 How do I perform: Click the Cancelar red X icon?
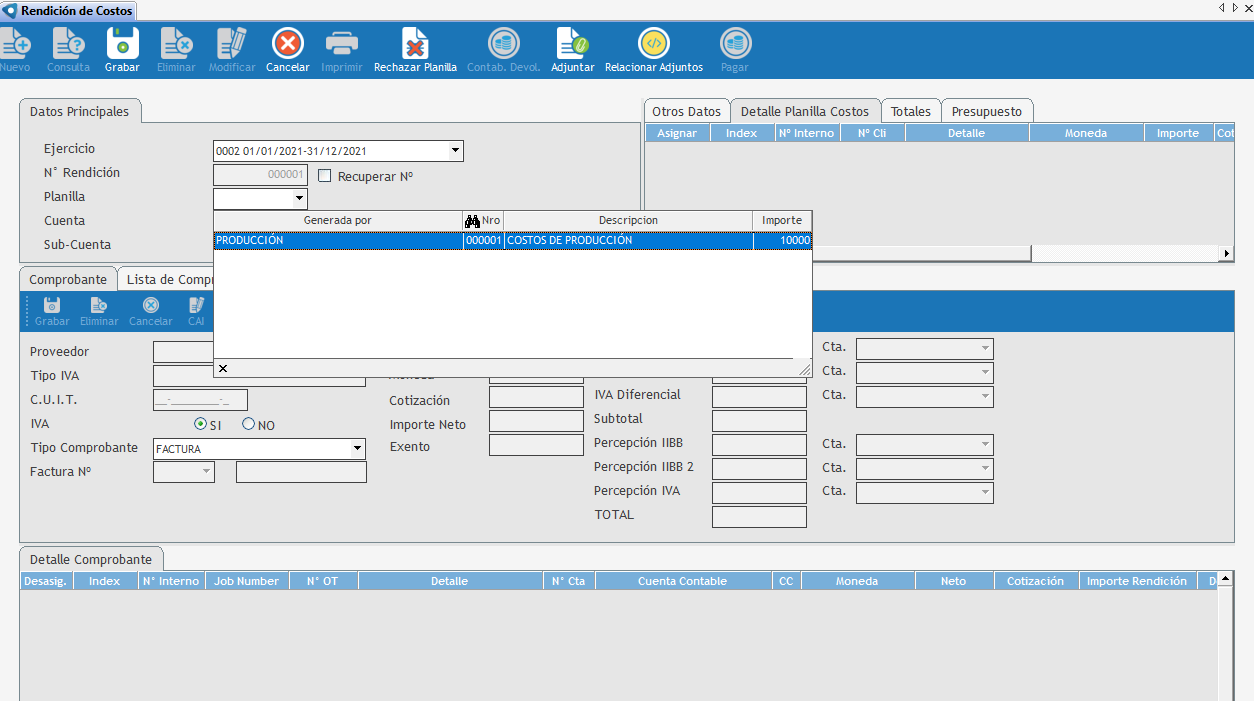point(287,44)
